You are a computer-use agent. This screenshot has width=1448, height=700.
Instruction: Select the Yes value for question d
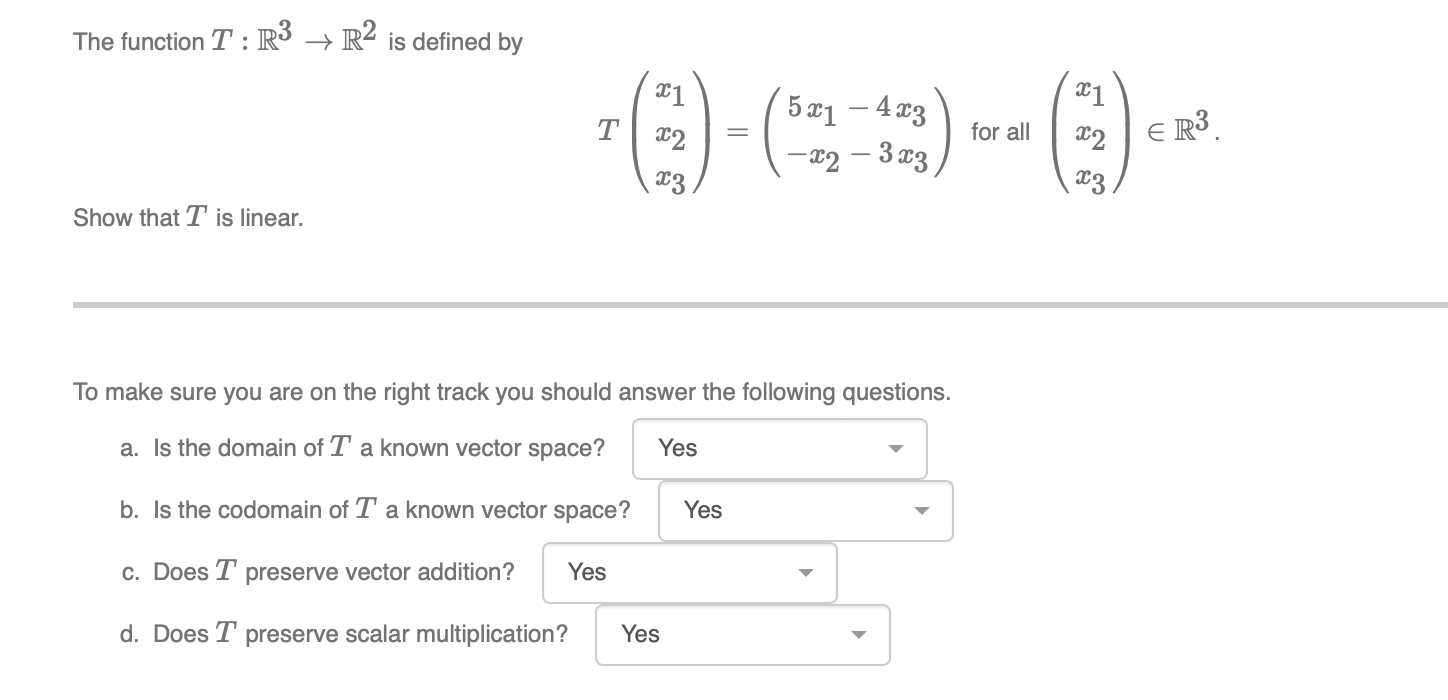tap(639, 634)
